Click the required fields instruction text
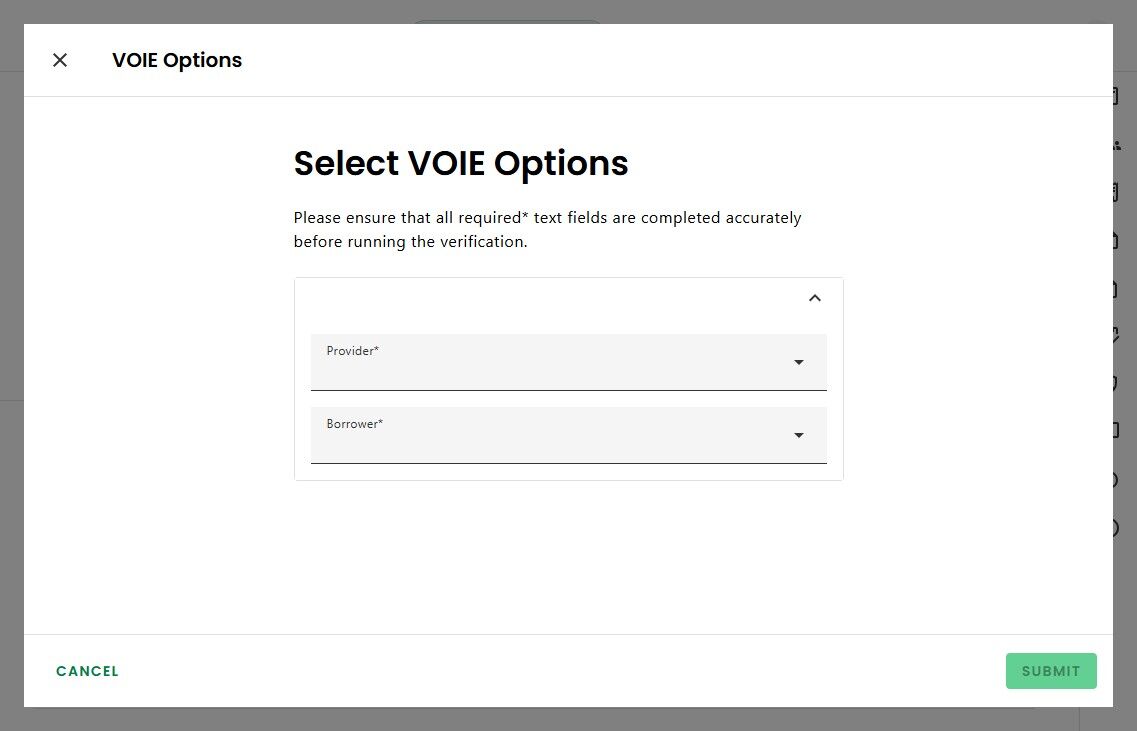Viewport: 1137px width, 731px height. [x=547, y=229]
